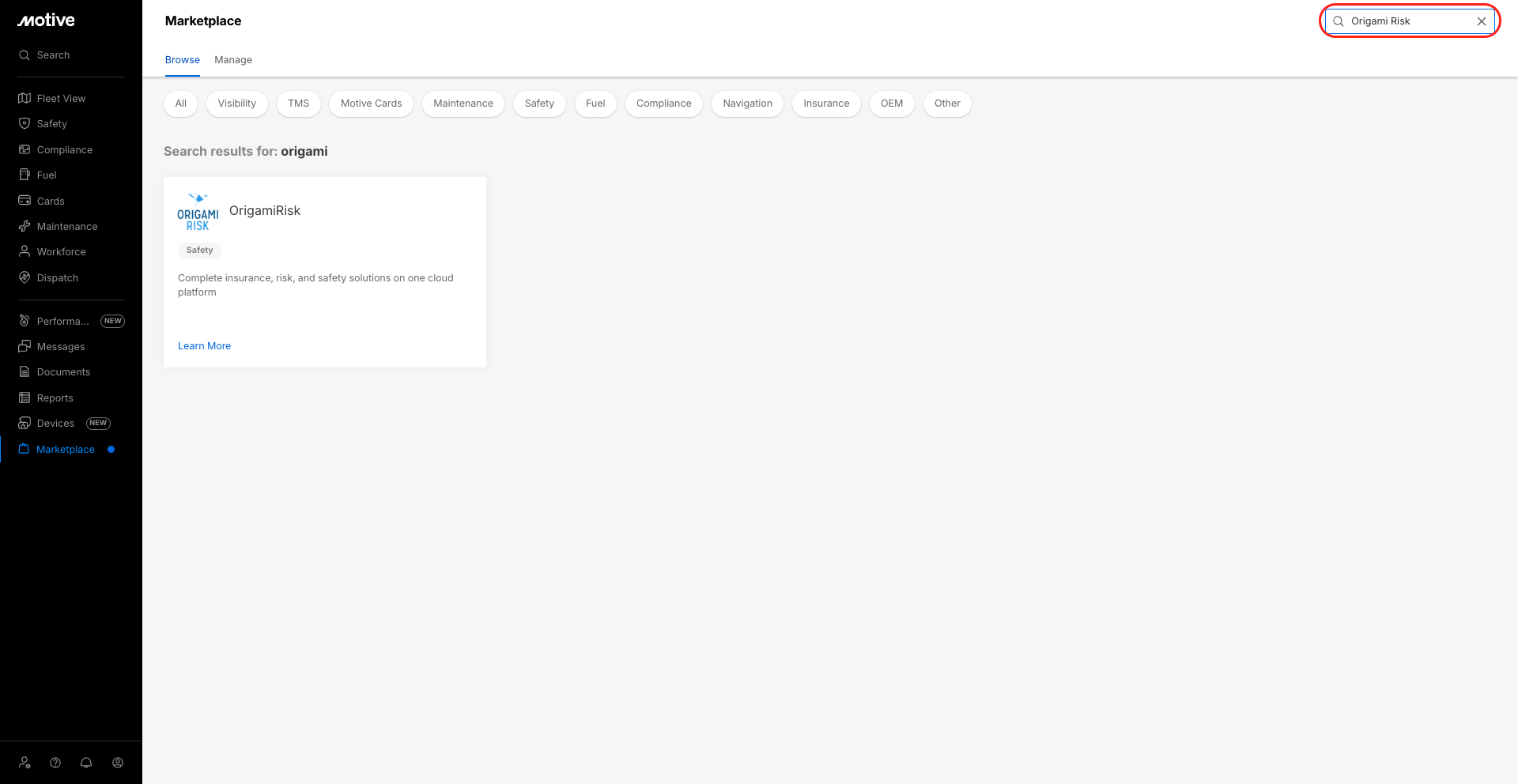The width and height of the screenshot is (1518, 784).
Task: Open Reports from sidebar label
Action: pyautogui.click(x=55, y=398)
